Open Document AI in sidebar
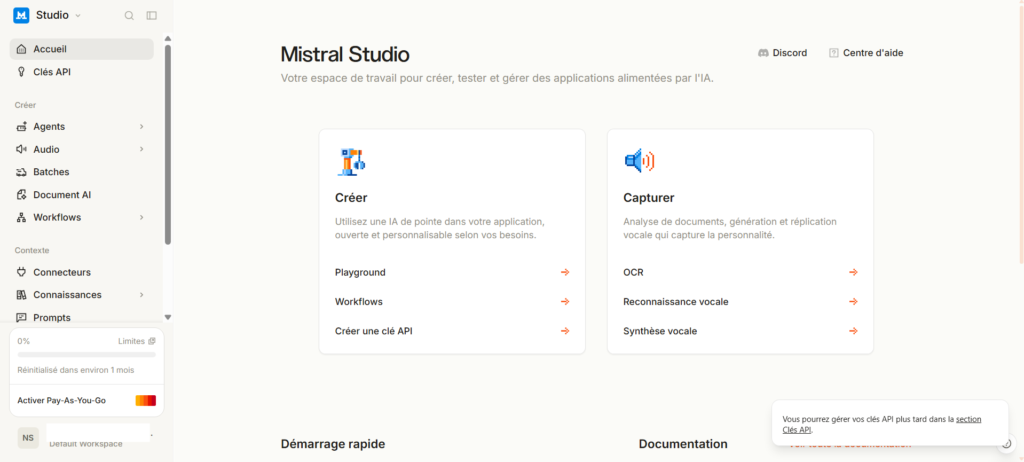The height and width of the screenshot is (462, 1024). click(82, 195)
